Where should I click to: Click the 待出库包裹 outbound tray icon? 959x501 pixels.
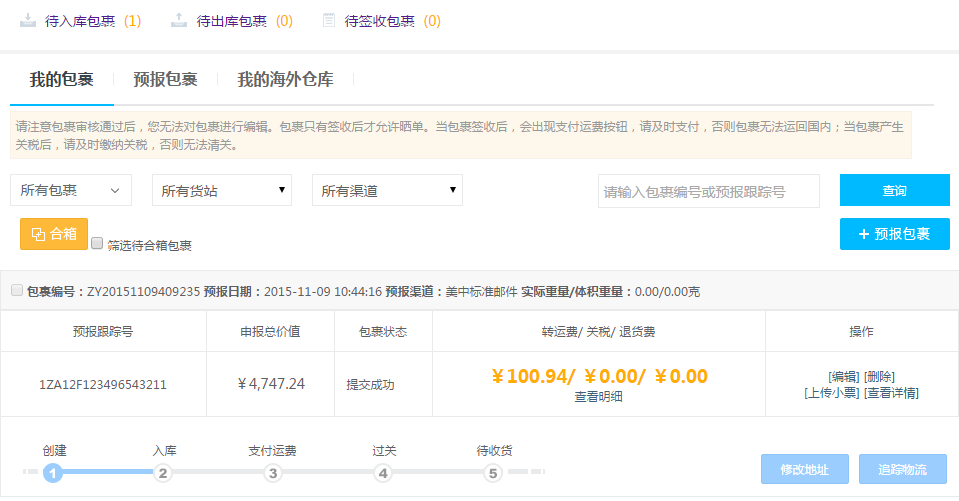click(179, 20)
